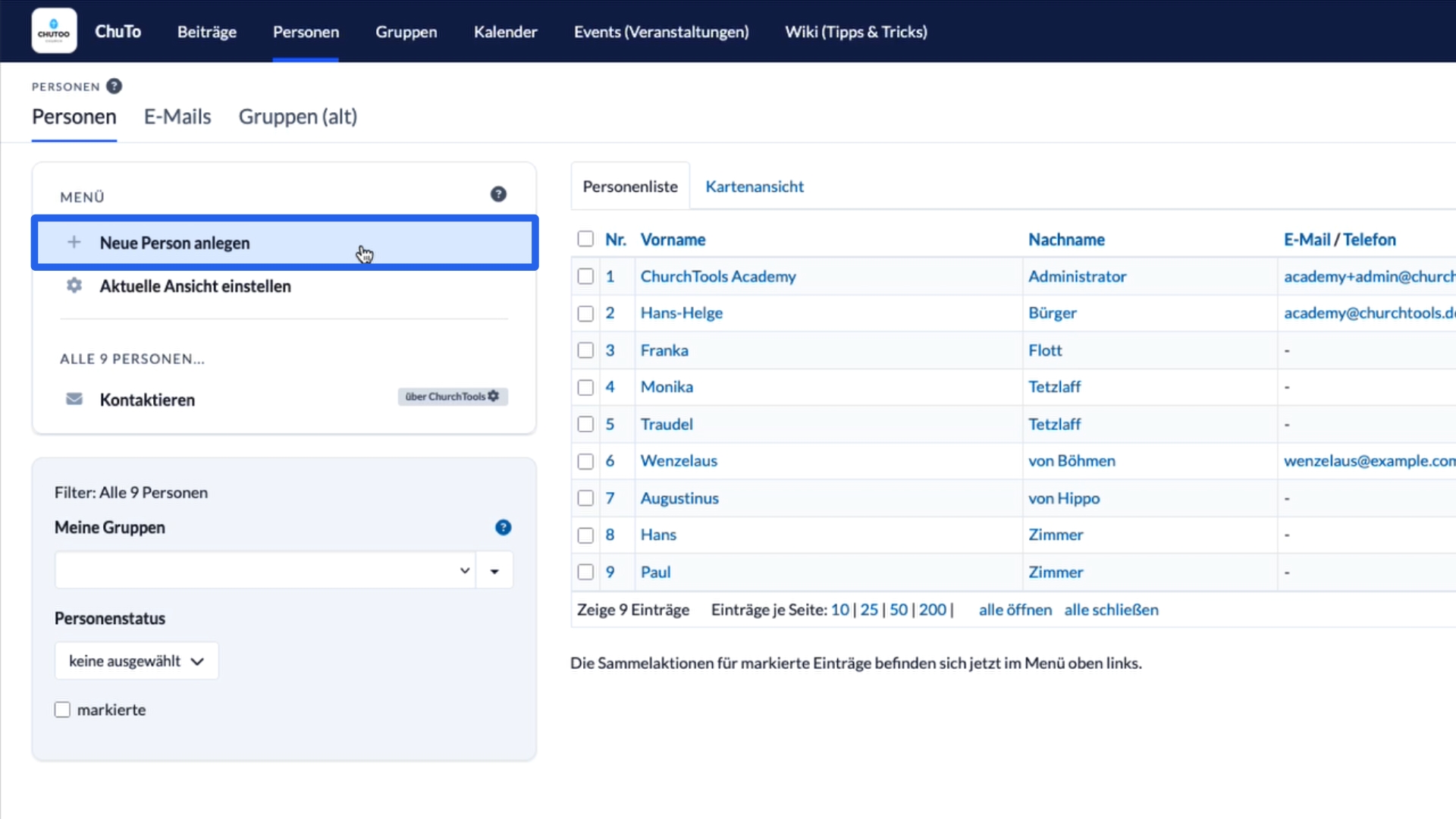Click gear icon for Aktuelle Ansicht einstellen
Screen dimensions: 1456x819
74,286
